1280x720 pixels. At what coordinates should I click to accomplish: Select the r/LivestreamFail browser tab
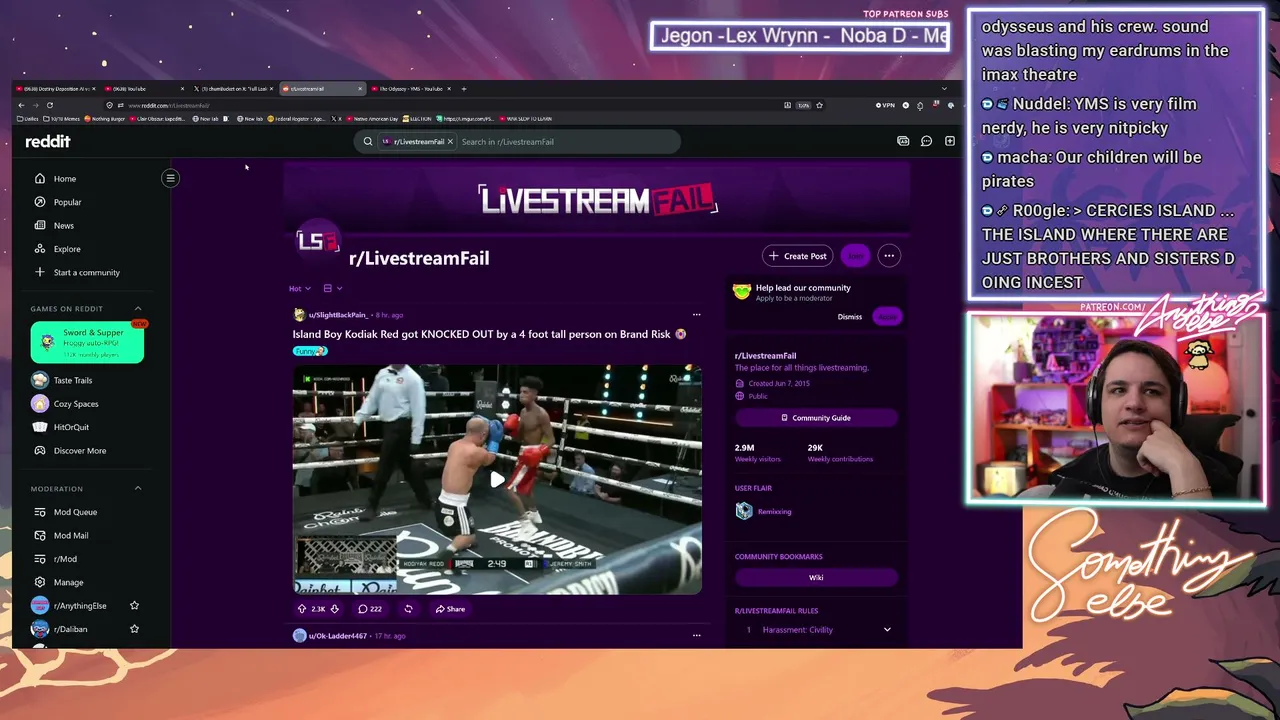(x=322, y=89)
